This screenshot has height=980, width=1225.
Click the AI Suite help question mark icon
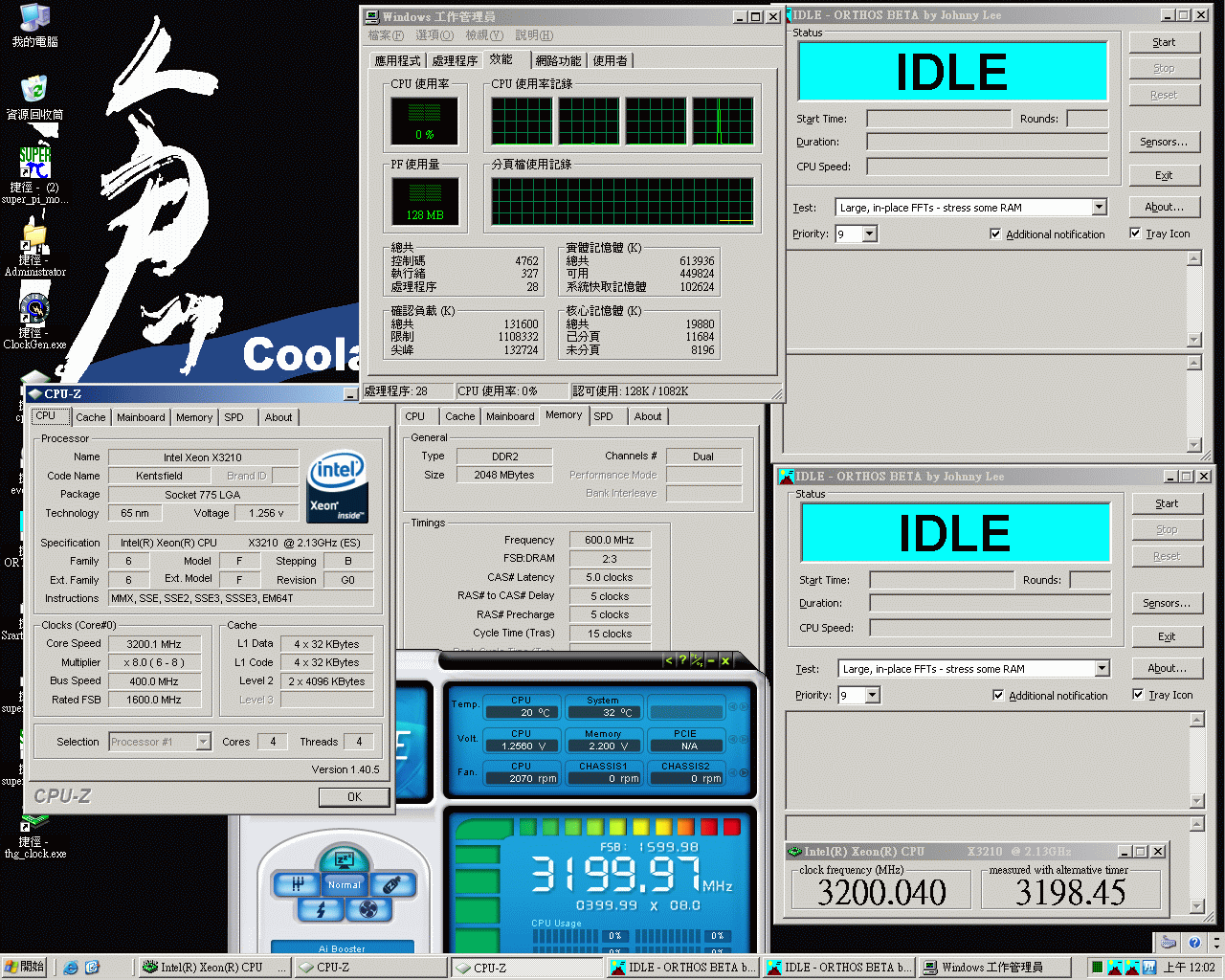click(681, 660)
